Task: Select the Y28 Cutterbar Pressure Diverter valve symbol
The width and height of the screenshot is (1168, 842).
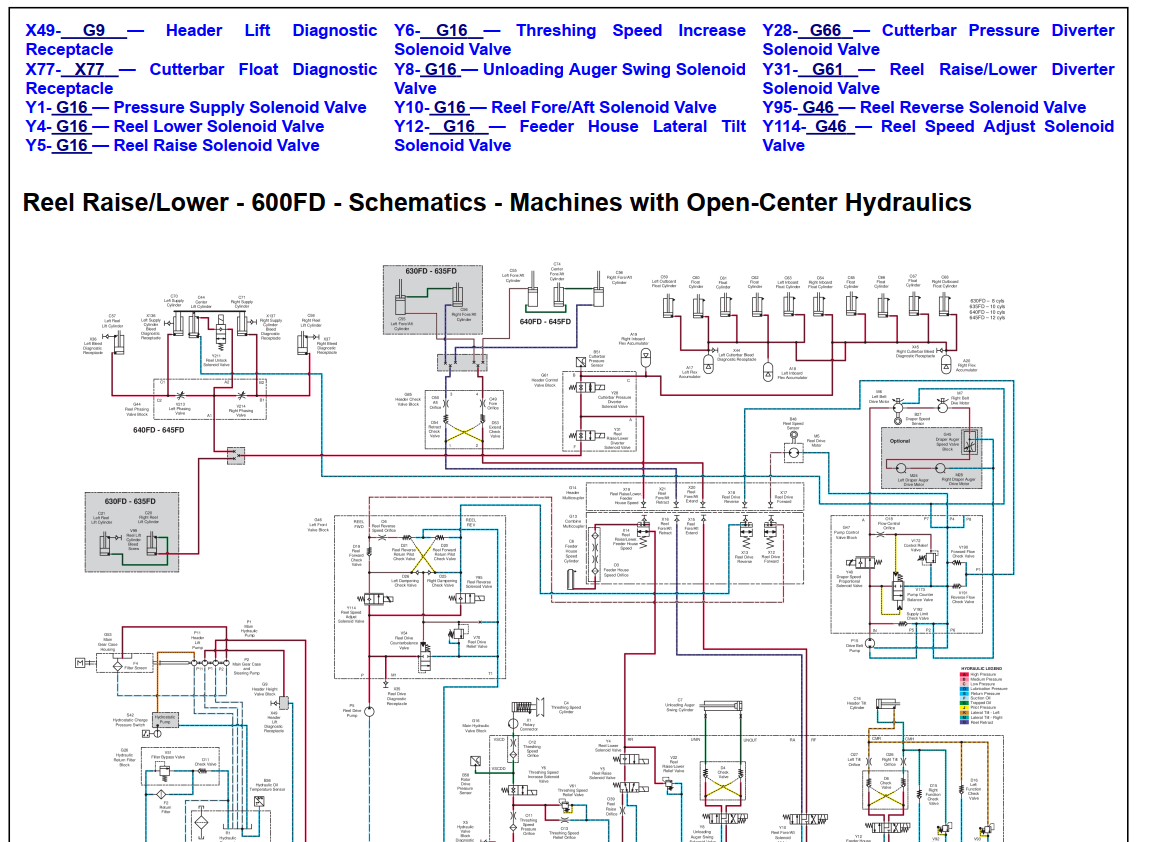Action: click(x=587, y=387)
